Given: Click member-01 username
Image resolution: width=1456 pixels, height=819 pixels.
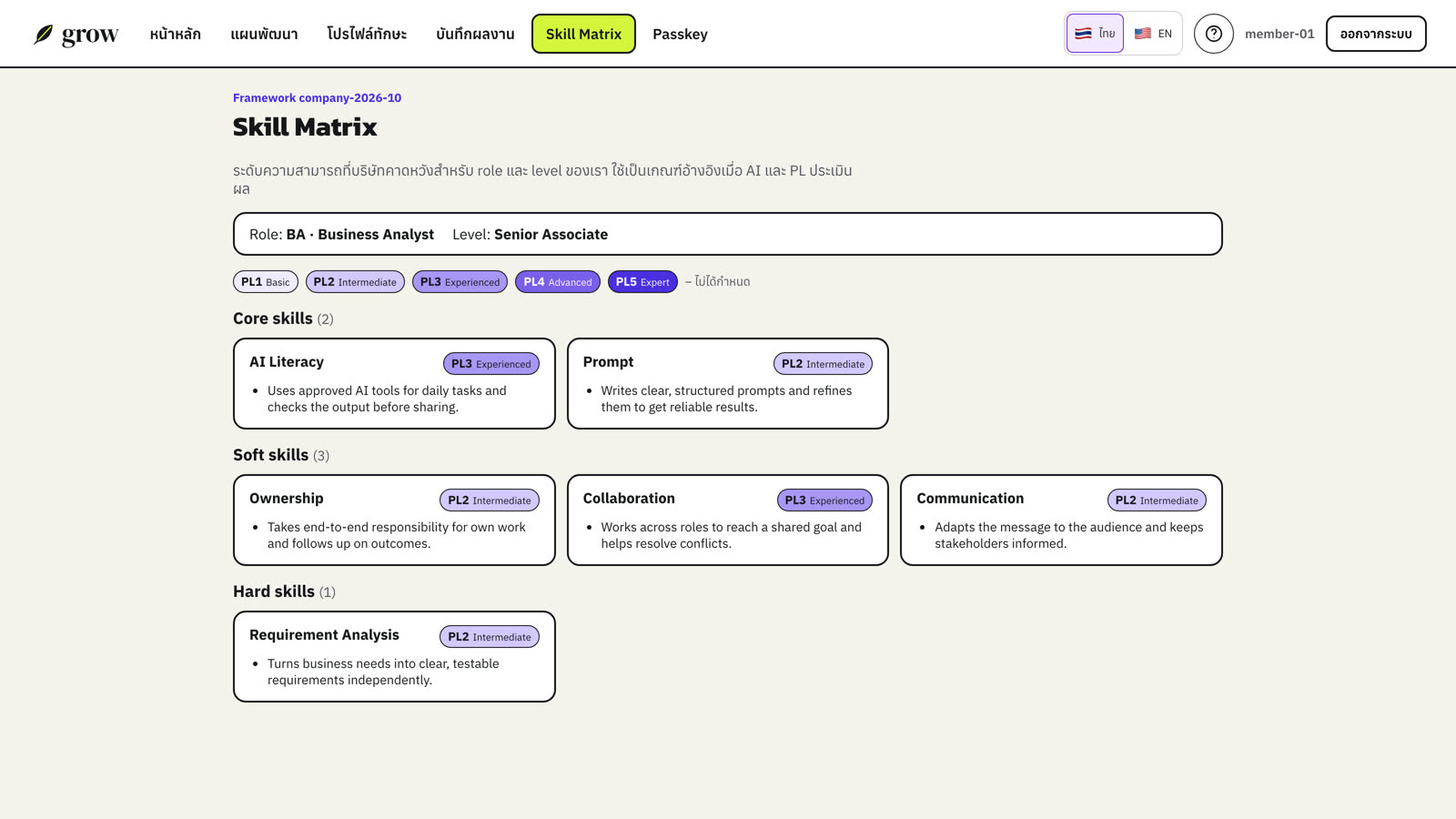Looking at the screenshot, I should pyautogui.click(x=1279, y=34).
